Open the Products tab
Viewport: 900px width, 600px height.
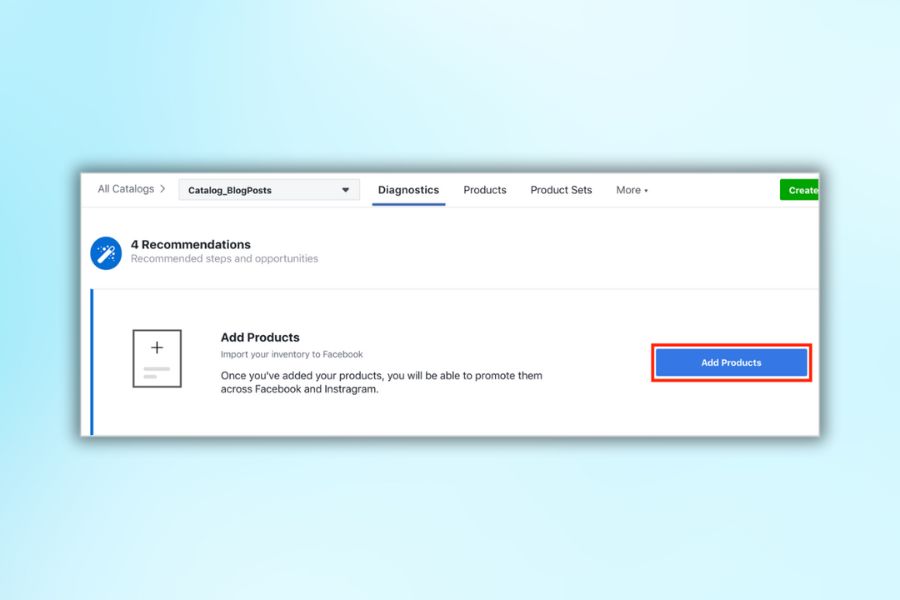point(485,190)
